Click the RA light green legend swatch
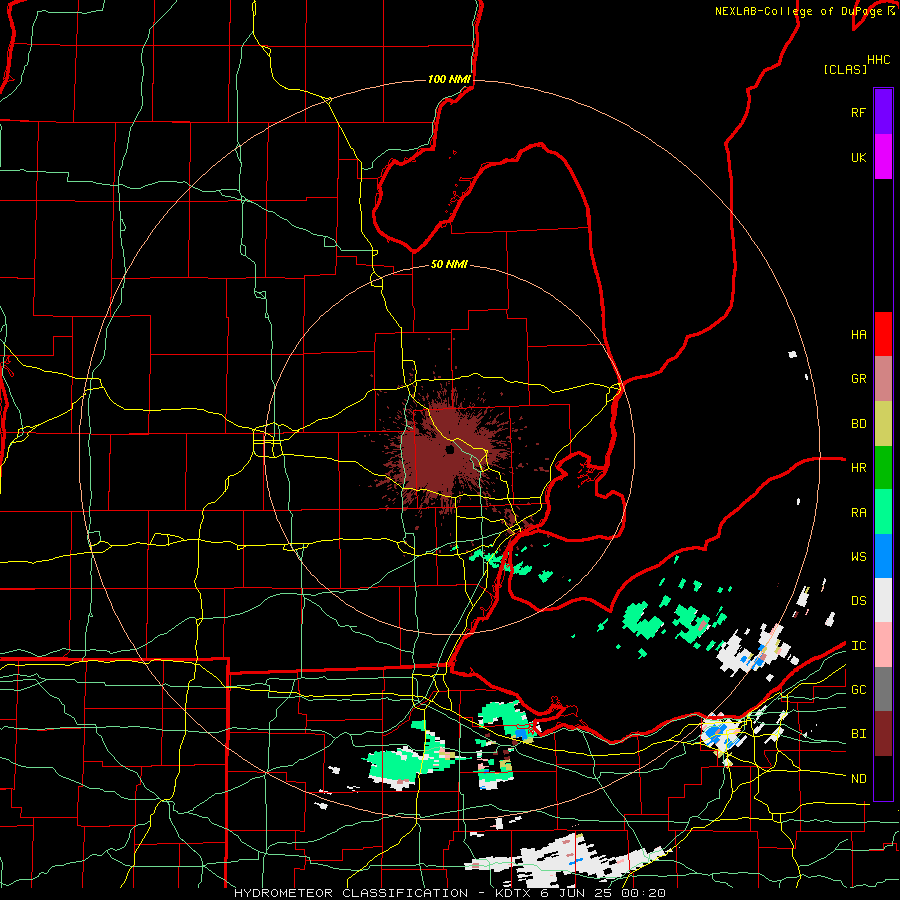This screenshot has width=900, height=900. (x=883, y=512)
